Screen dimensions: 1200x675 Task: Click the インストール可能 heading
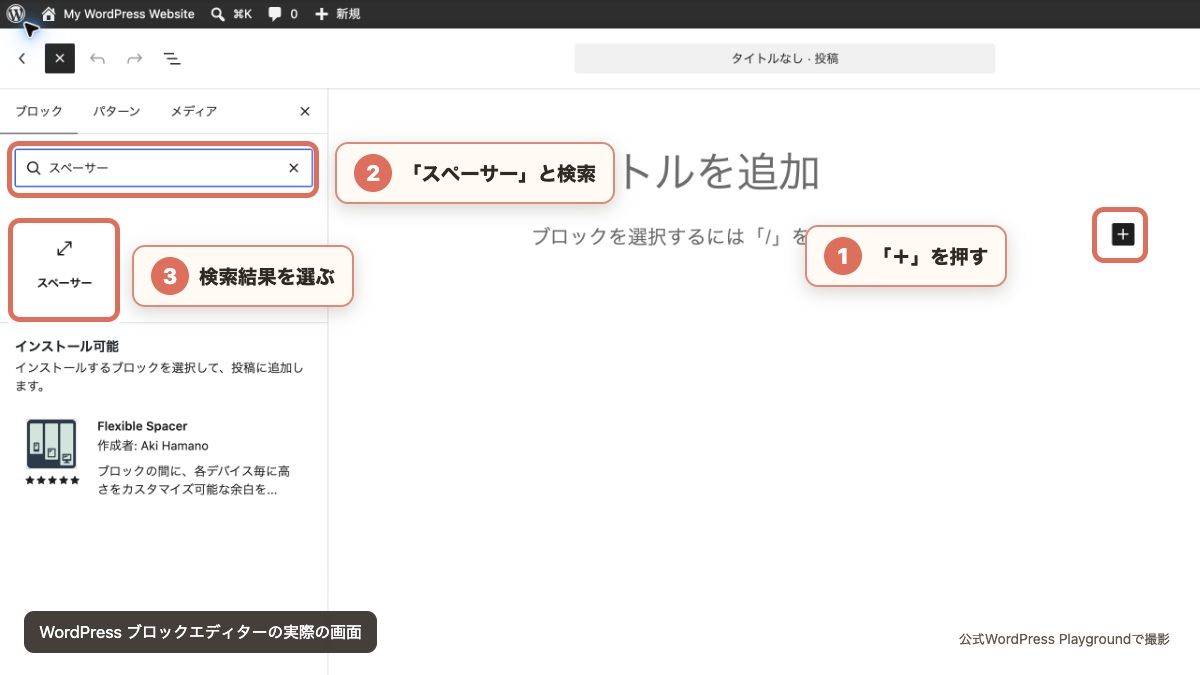[66, 347]
